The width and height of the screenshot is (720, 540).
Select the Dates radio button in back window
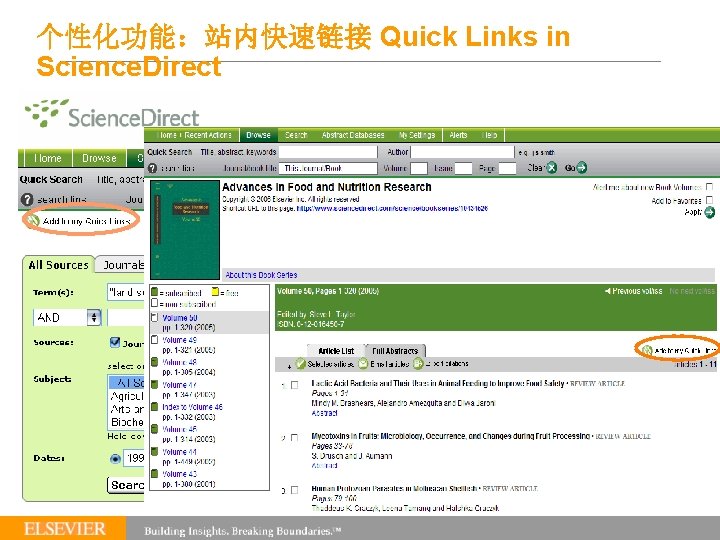[x=115, y=458]
